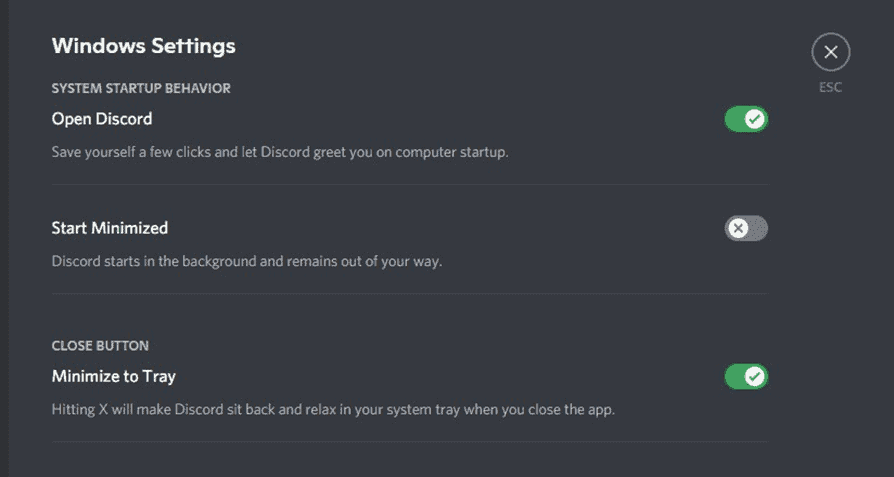The width and height of the screenshot is (894, 477).
Task: Click the ESC label under the close icon
Action: point(831,88)
